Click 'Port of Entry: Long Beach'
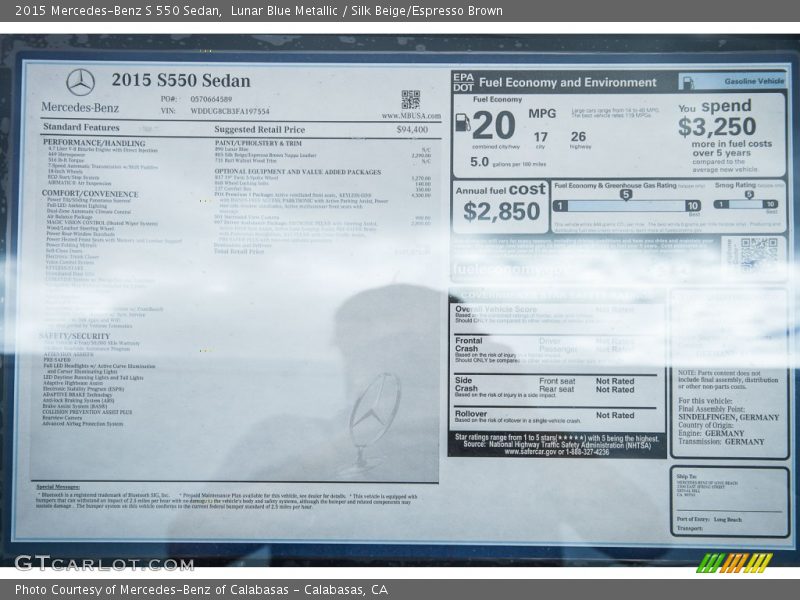 click(709, 519)
